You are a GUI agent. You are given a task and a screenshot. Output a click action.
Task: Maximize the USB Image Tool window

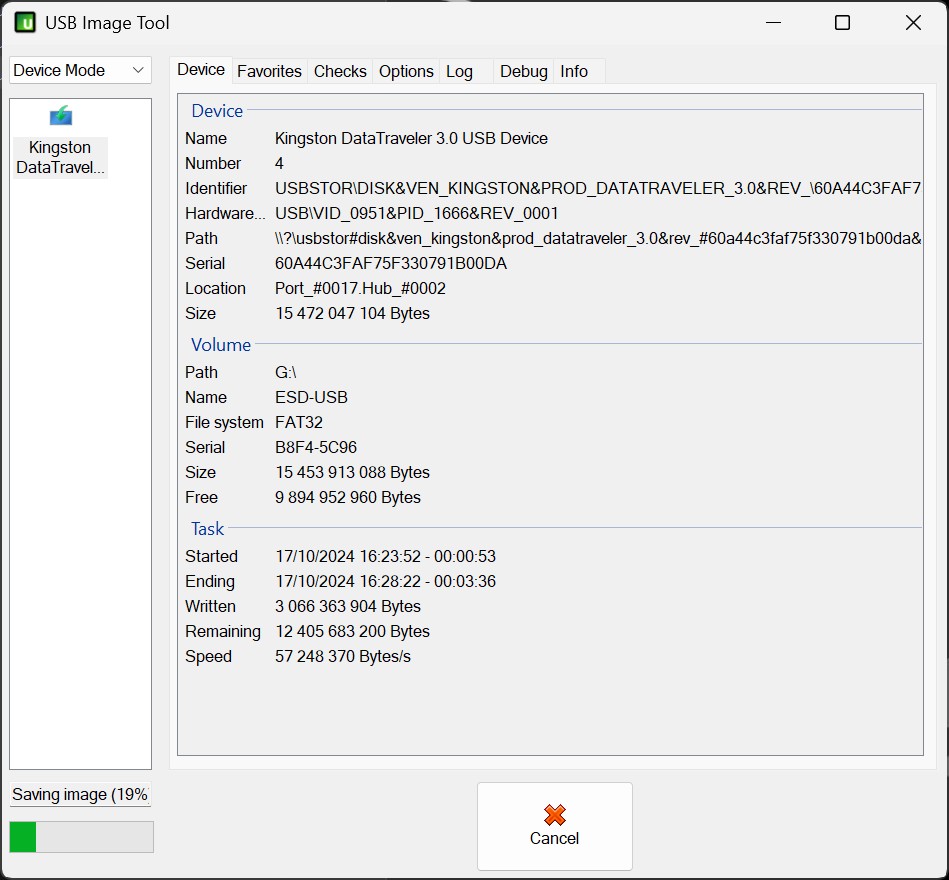pyautogui.click(x=842, y=23)
